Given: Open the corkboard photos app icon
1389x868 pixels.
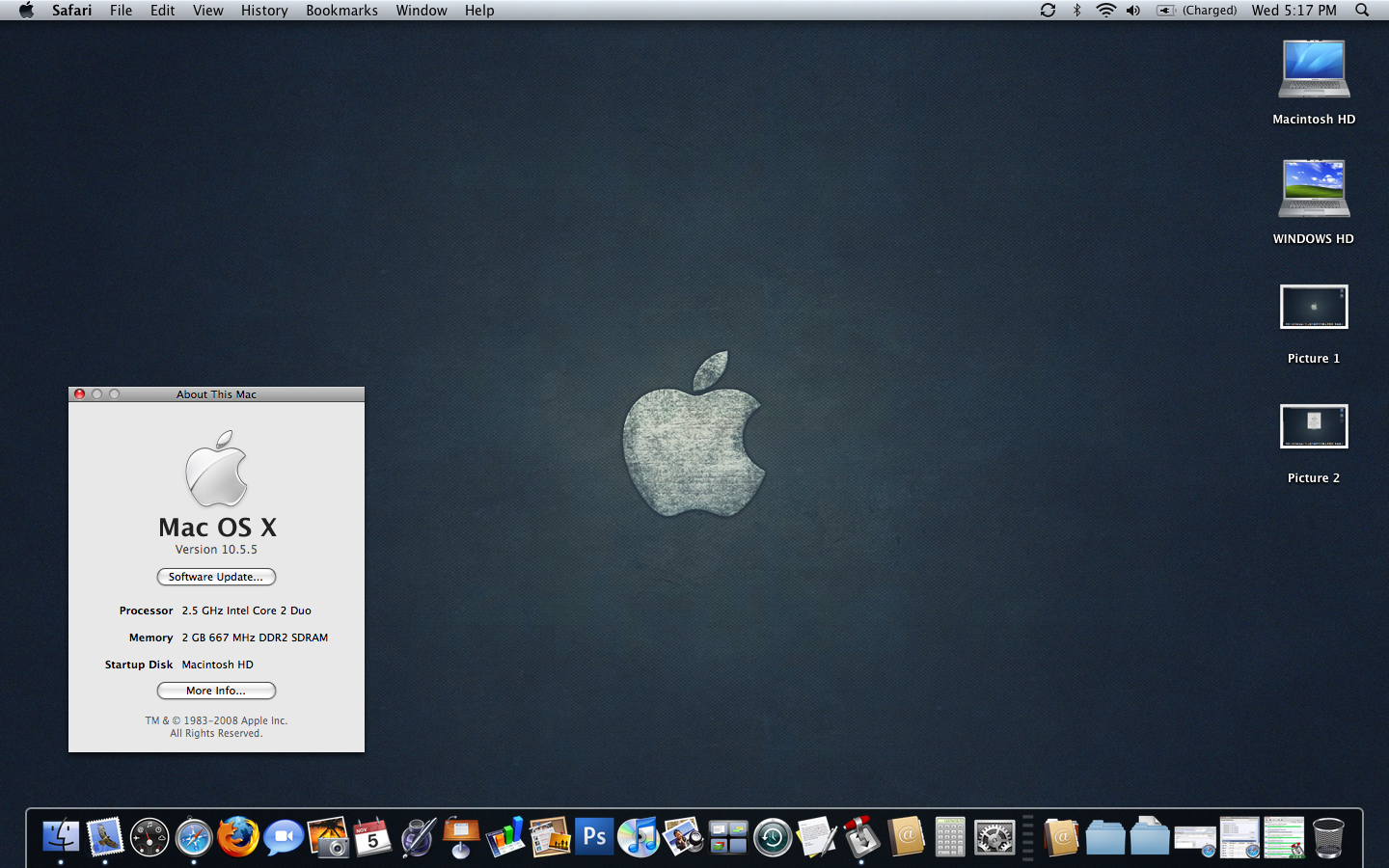Looking at the screenshot, I should coord(550,836).
